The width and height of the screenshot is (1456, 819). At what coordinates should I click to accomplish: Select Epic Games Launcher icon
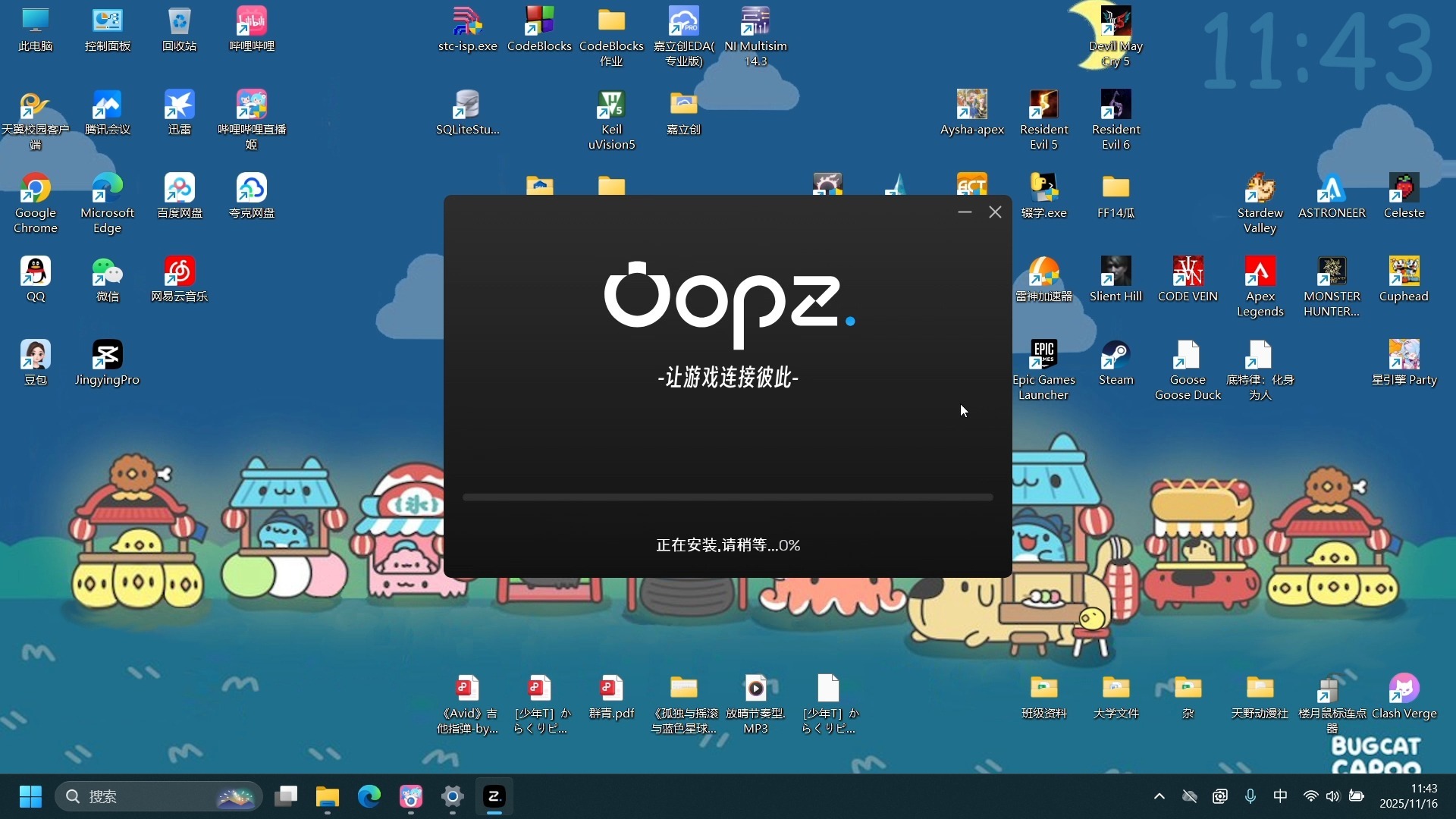(1044, 371)
